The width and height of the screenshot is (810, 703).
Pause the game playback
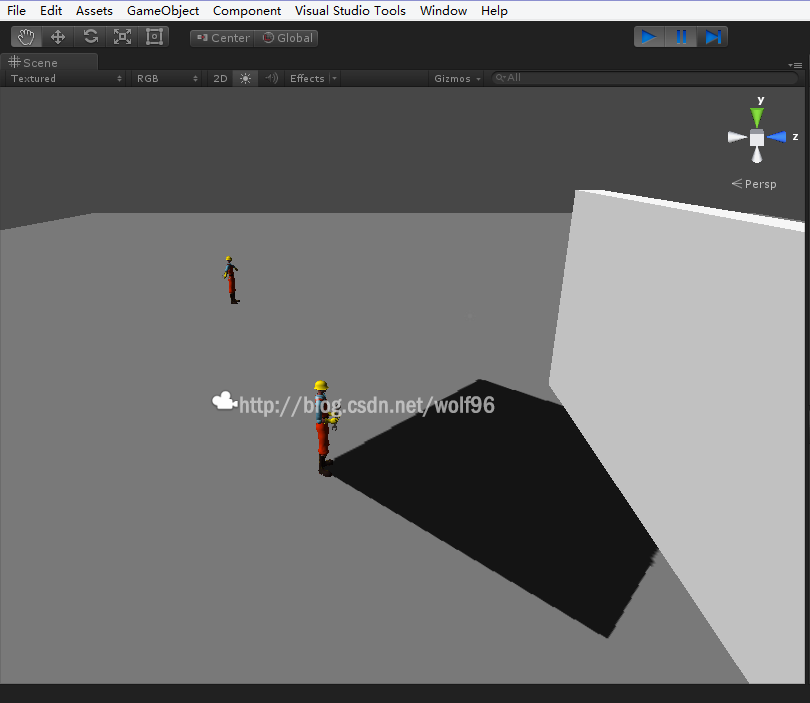(681, 37)
